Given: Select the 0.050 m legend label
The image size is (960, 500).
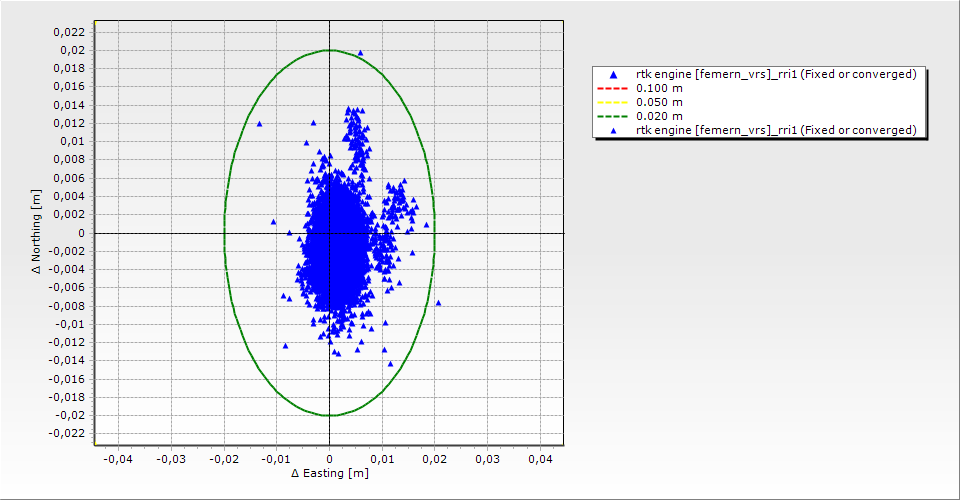Looking at the screenshot, I should point(659,102).
